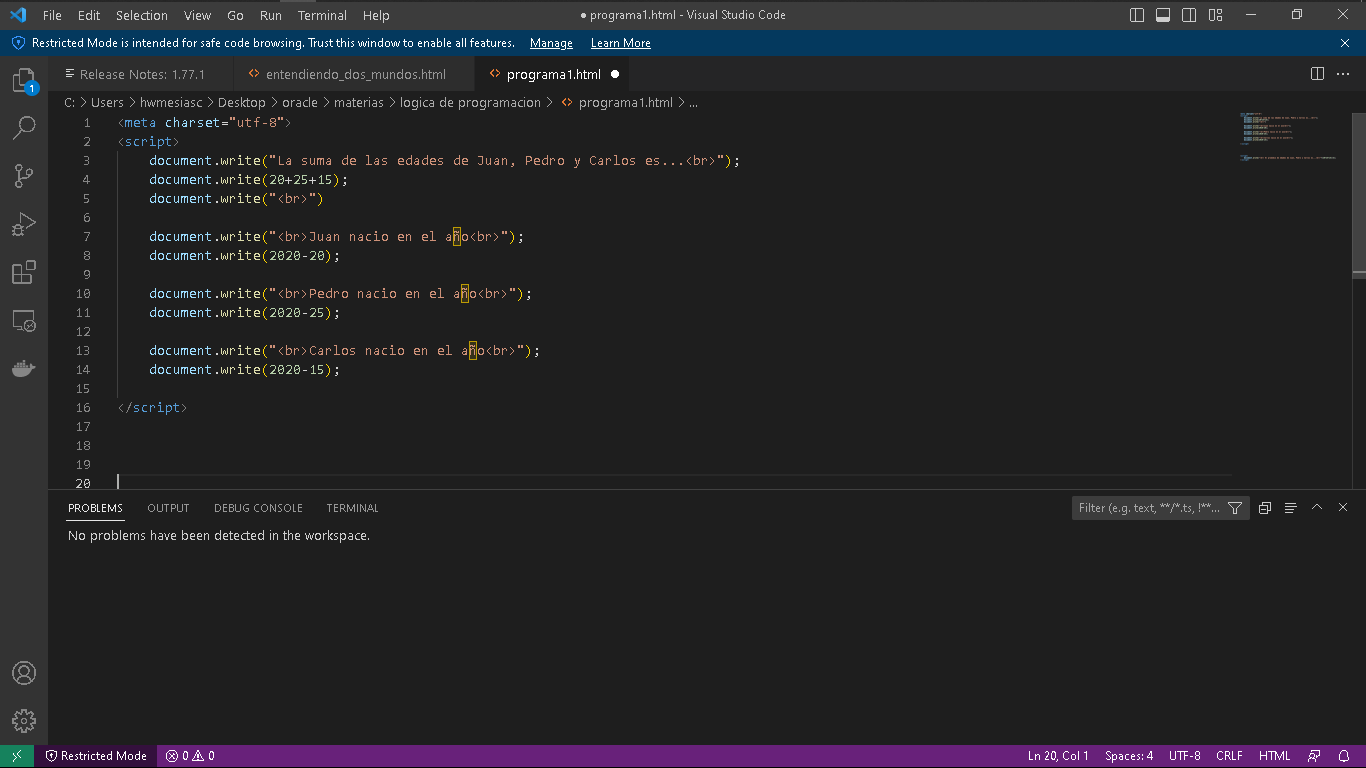The image size is (1366, 768).
Task: Click the unsaved dot on programa1.html tab
Action: coord(615,74)
